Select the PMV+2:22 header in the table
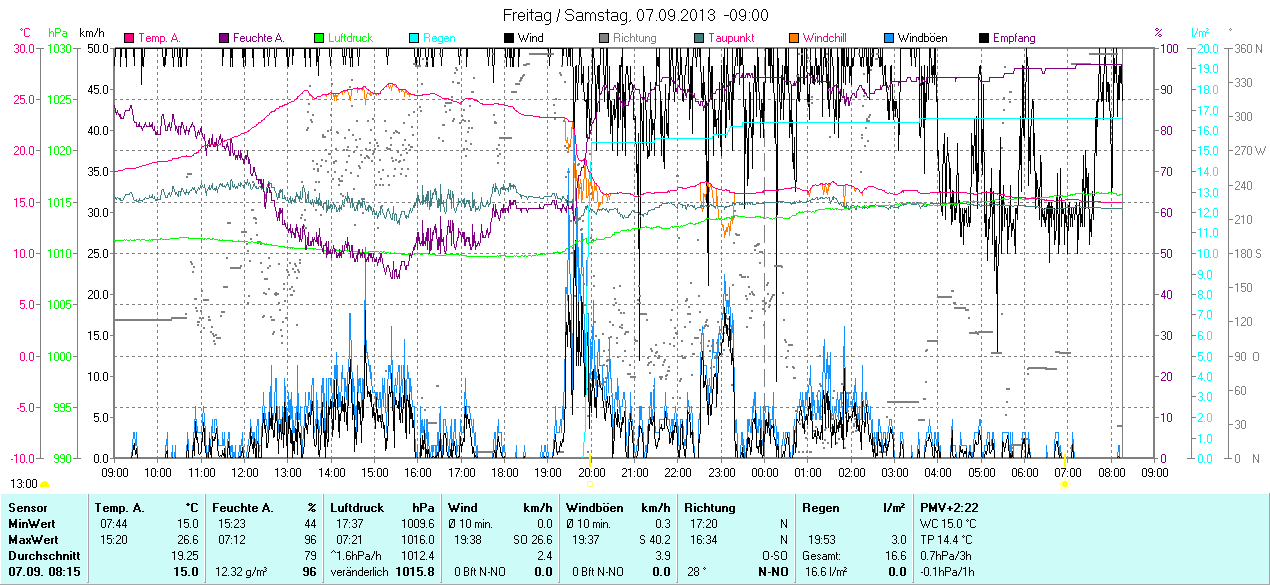The width and height of the screenshot is (1270, 585). (x=950, y=508)
